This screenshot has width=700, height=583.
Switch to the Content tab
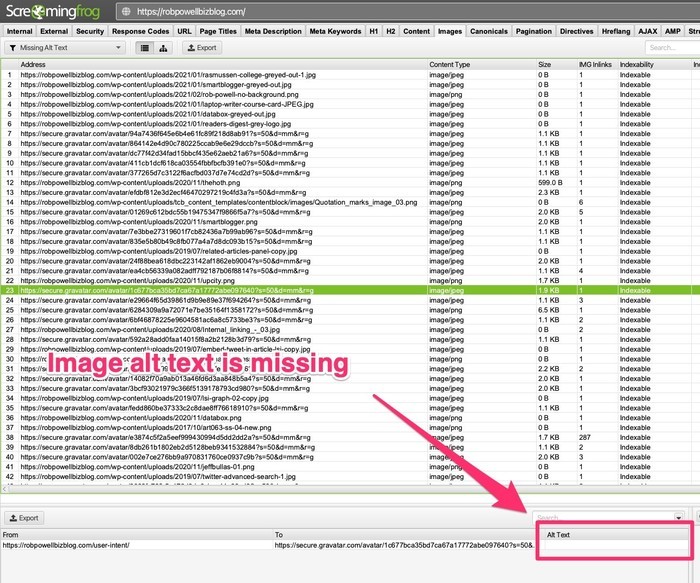417,31
